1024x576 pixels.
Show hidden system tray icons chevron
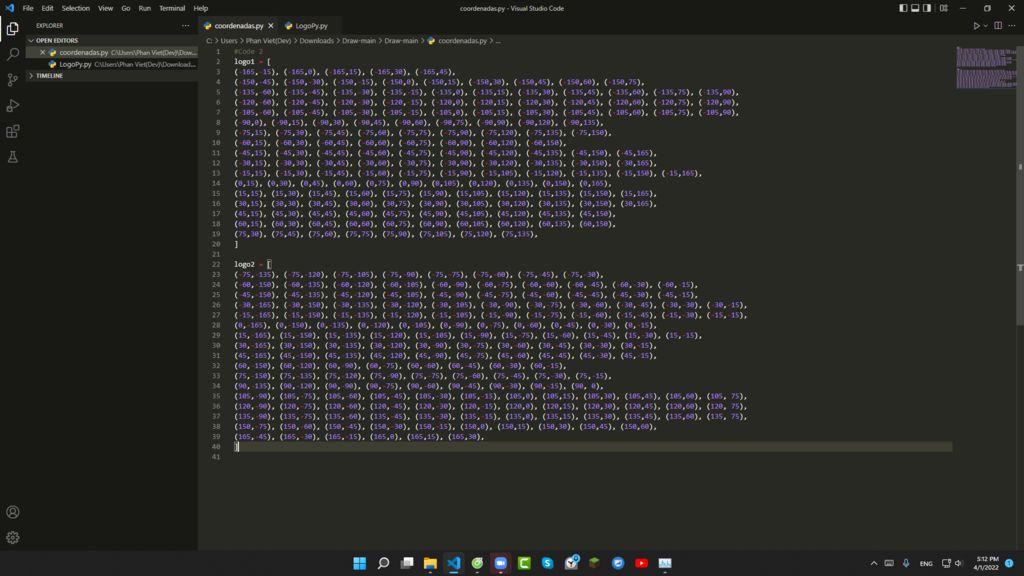tap(873, 563)
